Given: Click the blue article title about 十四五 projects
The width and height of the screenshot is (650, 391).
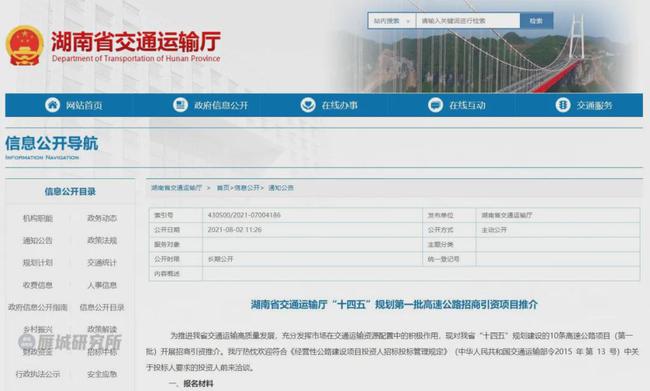Looking at the screenshot, I should pos(394,305).
